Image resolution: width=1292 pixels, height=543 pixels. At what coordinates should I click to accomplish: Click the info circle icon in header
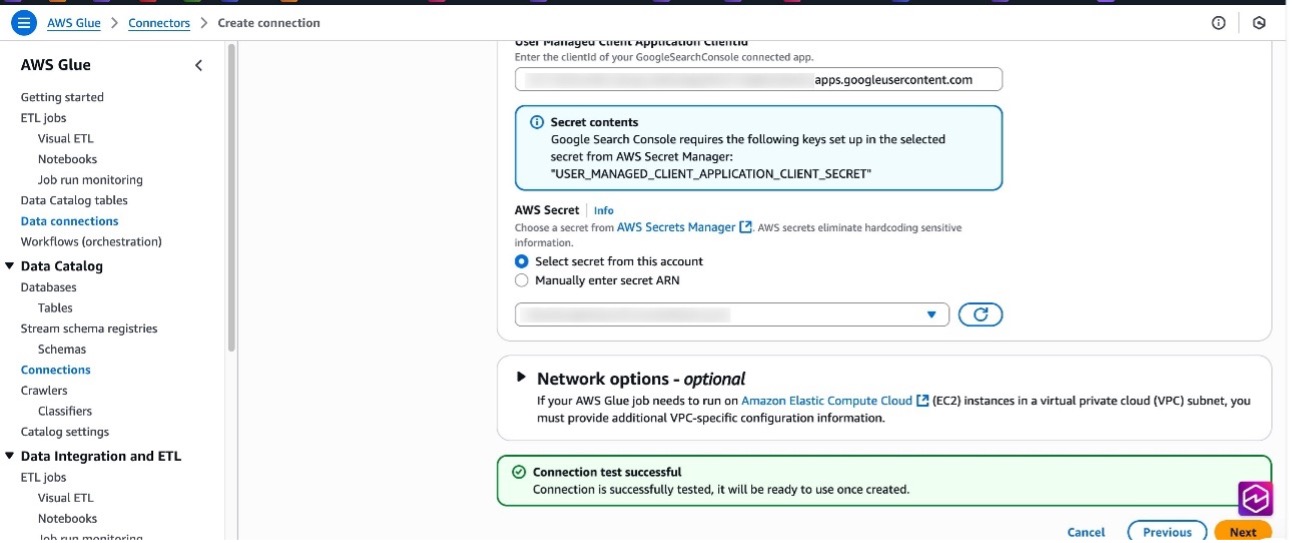click(x=1218, y=23)
